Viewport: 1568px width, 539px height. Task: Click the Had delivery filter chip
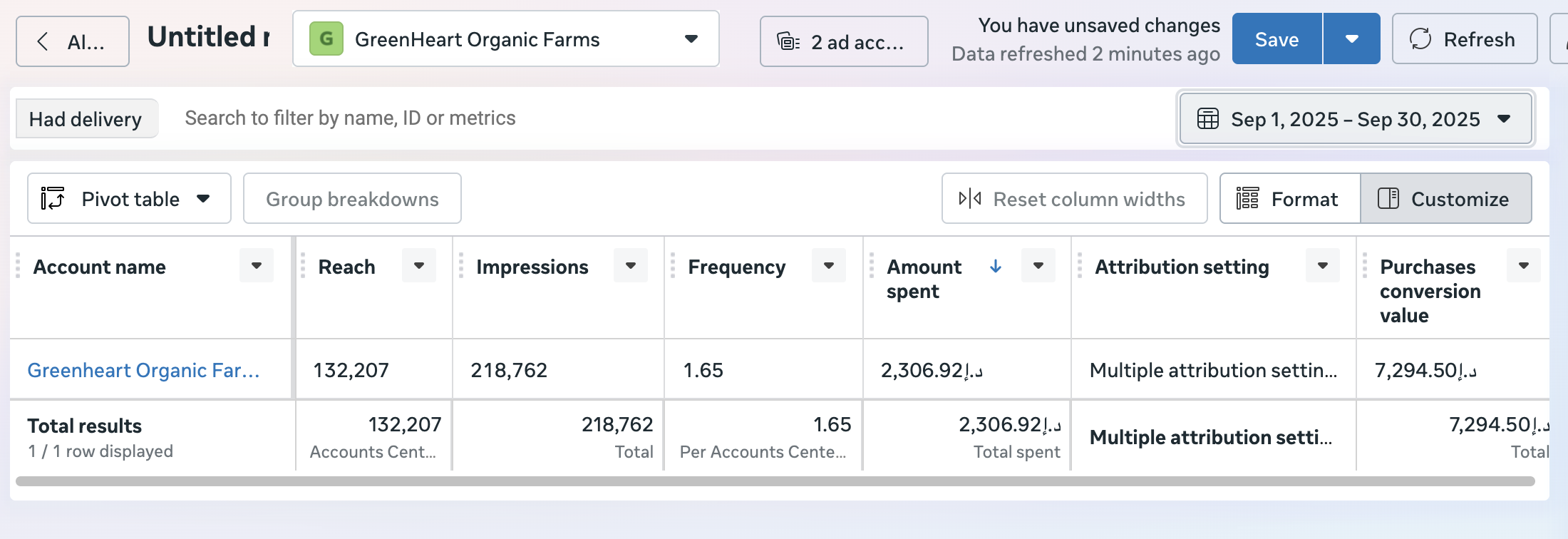86,118
